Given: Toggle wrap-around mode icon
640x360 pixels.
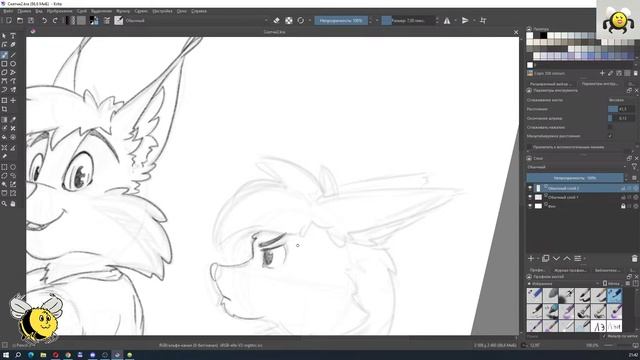Looking at the screenshot, I should [483, 20].
